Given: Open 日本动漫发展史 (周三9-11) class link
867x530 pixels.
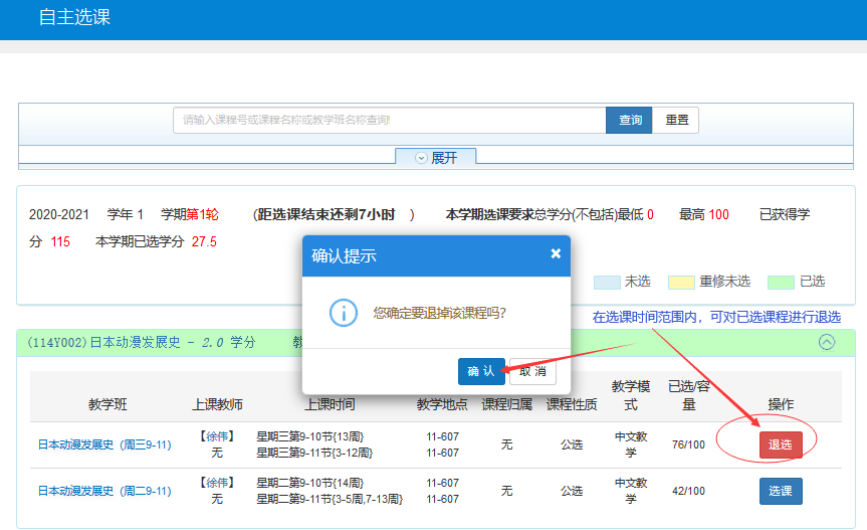Looking at the screenshot, I should click(104, 445).
